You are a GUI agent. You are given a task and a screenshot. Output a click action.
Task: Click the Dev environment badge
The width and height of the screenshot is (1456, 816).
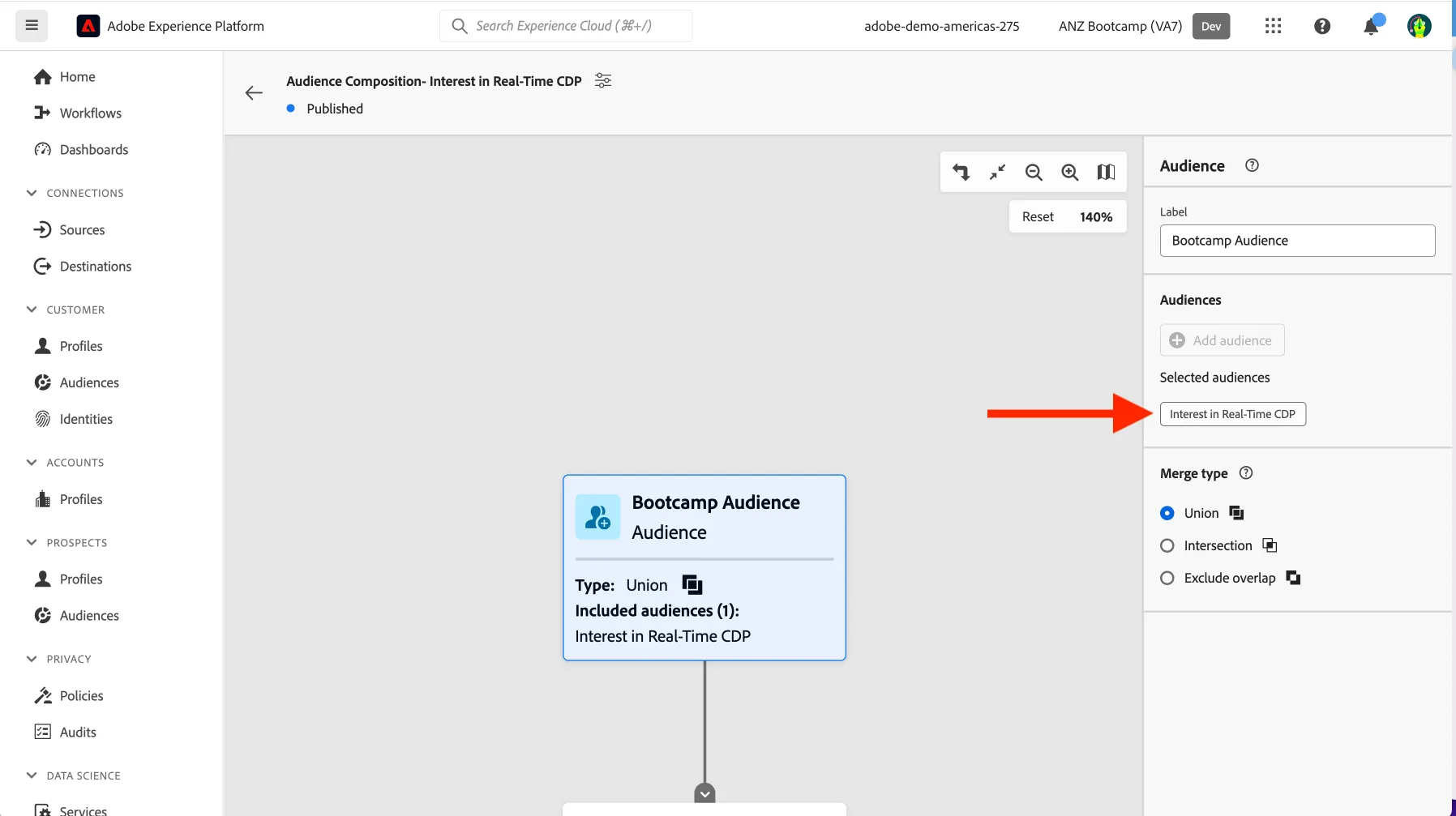1211,26
